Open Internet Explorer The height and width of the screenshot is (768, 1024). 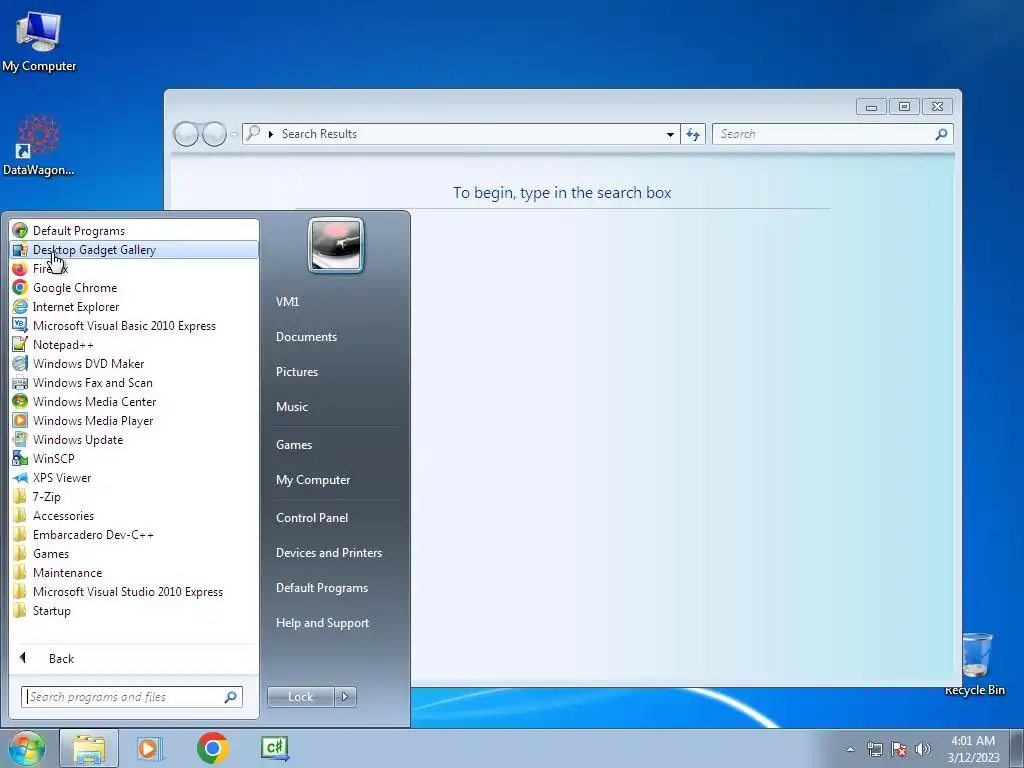pos(134,306)
